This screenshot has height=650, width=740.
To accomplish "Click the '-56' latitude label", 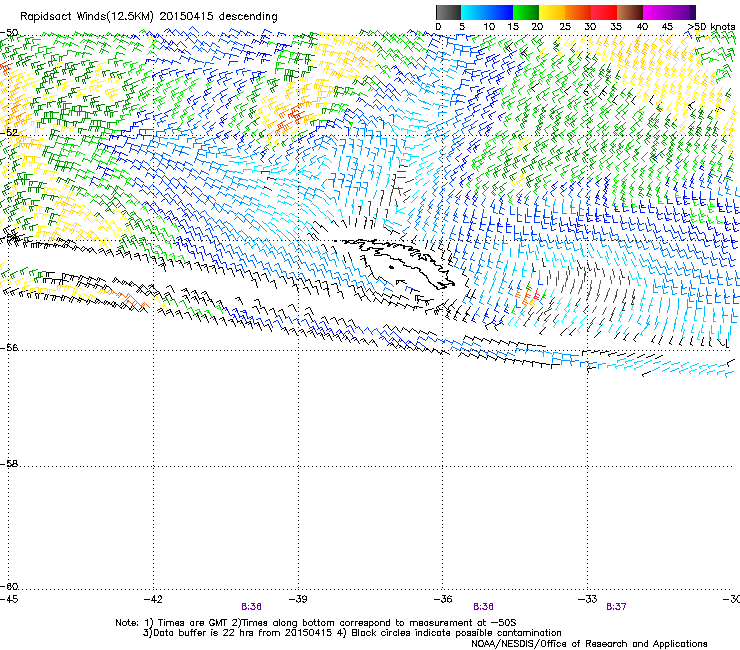I will [x=9, y=347].
